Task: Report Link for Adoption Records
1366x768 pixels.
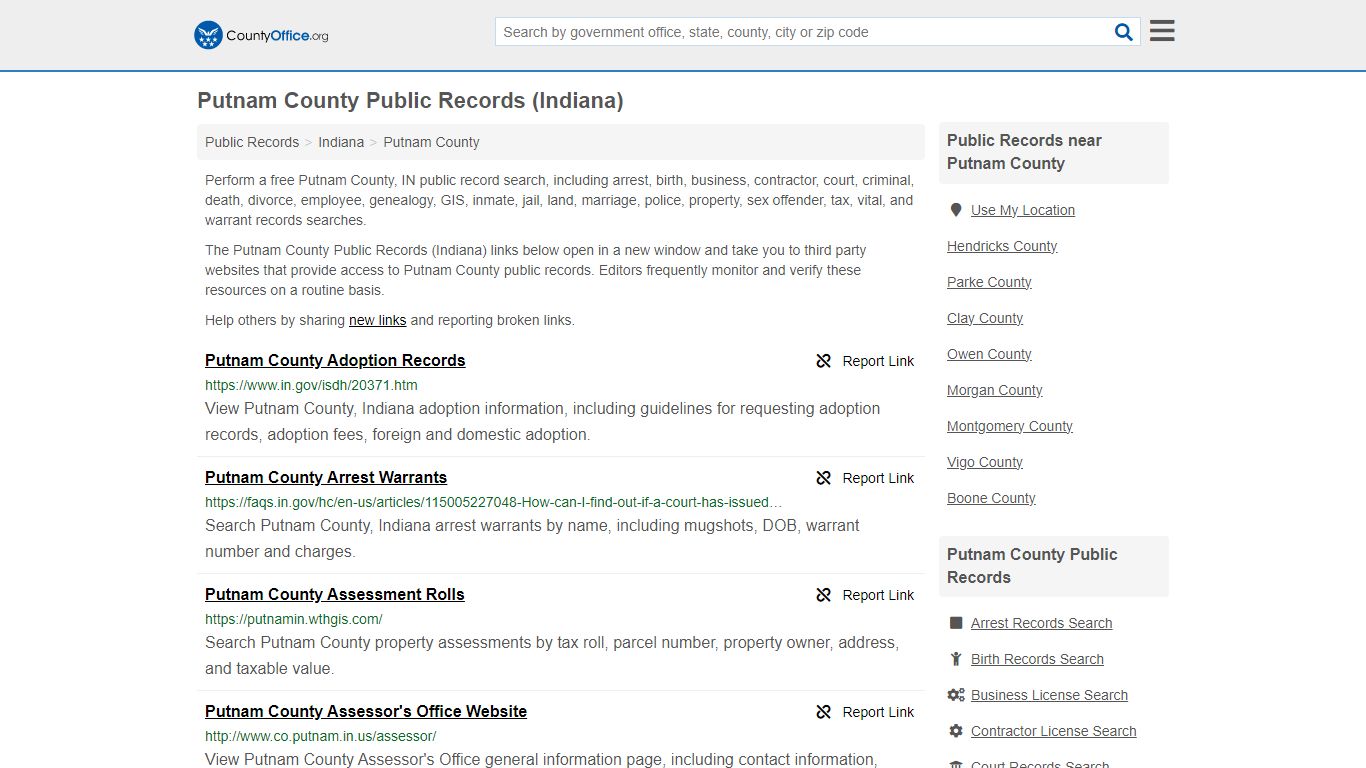Action: [x=878, y=361]
